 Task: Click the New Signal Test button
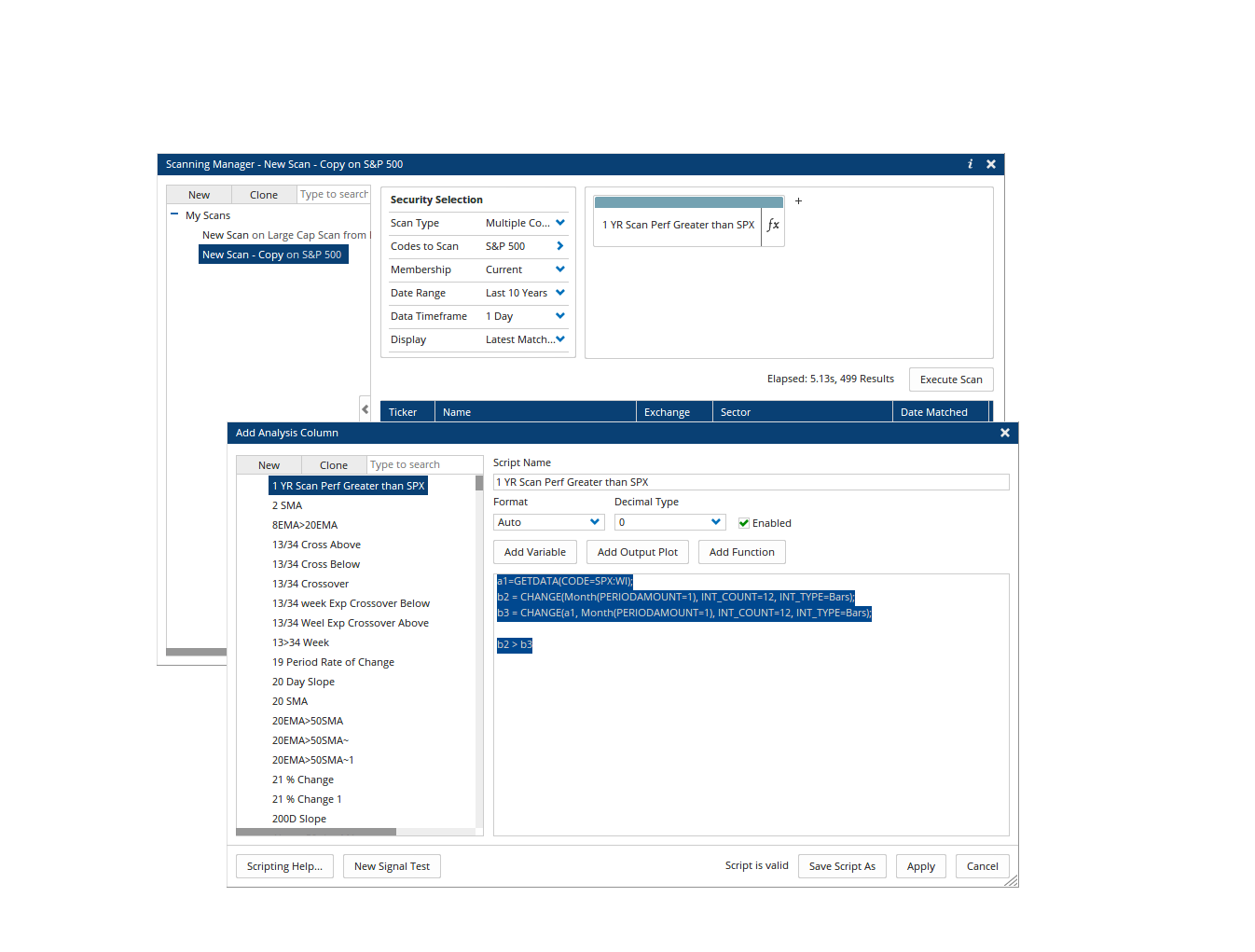392,866
